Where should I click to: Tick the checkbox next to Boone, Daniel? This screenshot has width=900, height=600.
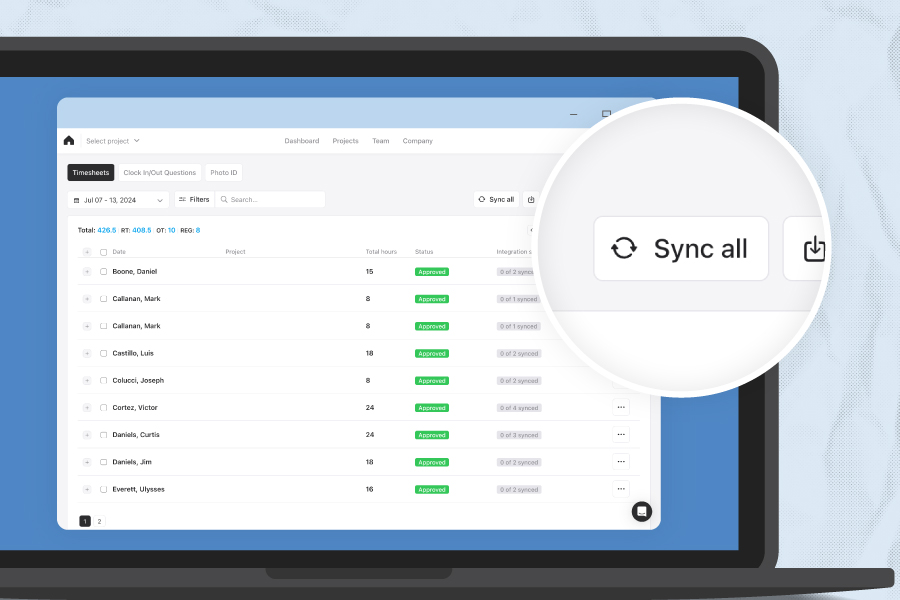coord(103,272)
